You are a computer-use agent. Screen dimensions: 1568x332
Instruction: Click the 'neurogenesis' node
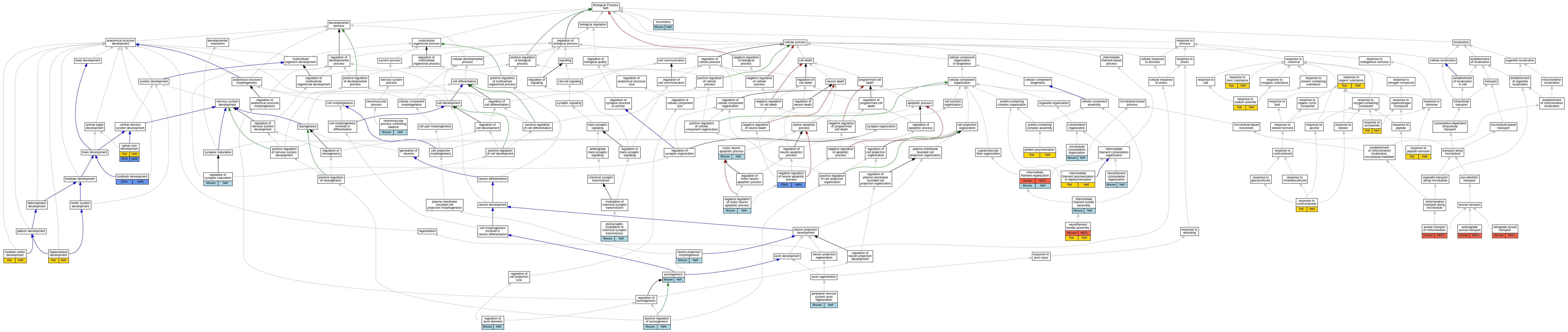tap(307, 127)
